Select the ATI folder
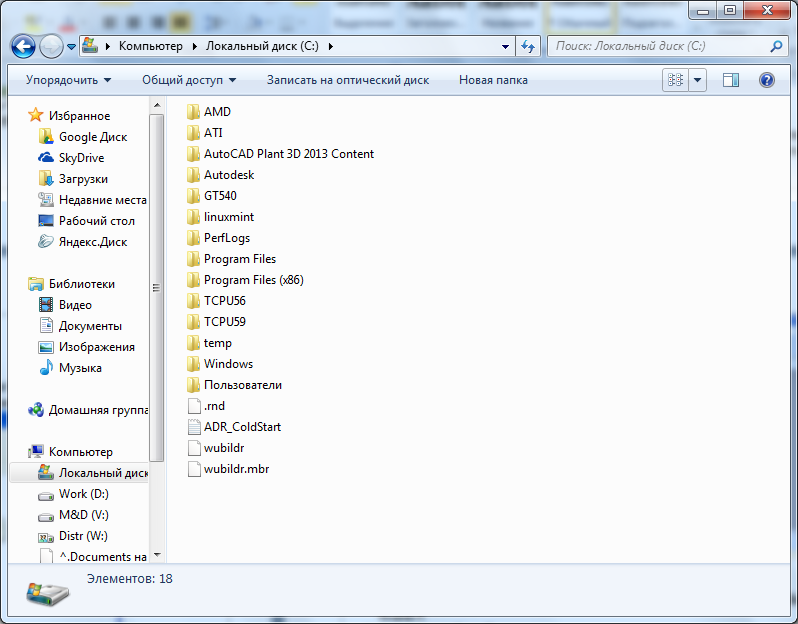The image size is (798, 624). [205, 133]
